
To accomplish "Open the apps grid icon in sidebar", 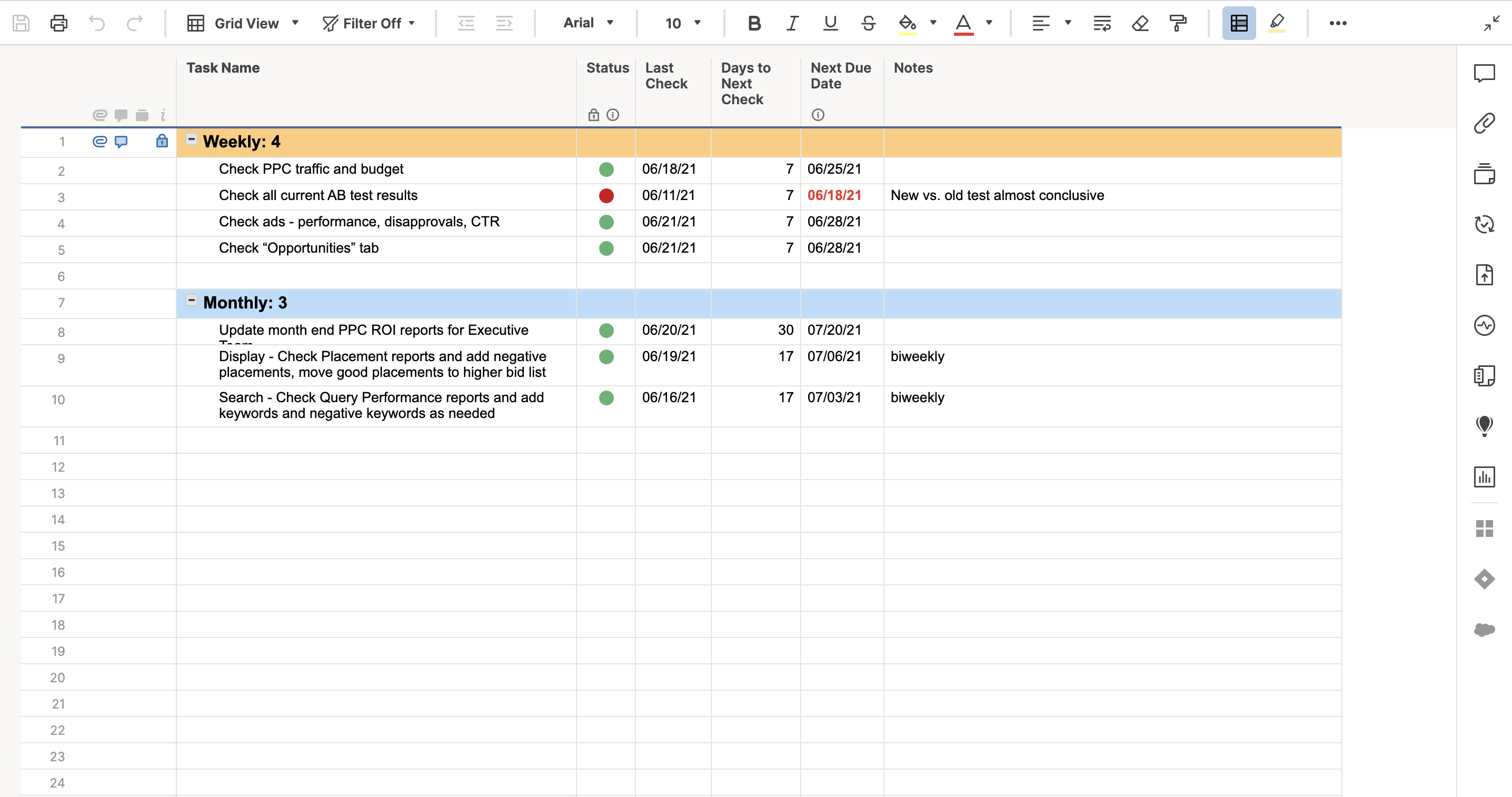I will [1484, 528].
